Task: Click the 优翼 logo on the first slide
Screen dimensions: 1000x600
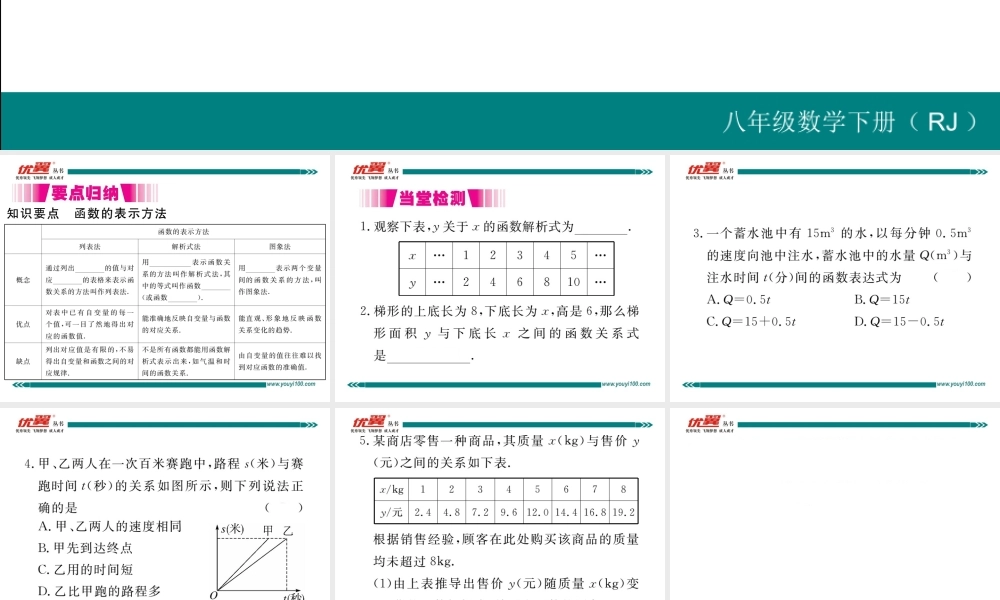Action: [x=30, y=169]
